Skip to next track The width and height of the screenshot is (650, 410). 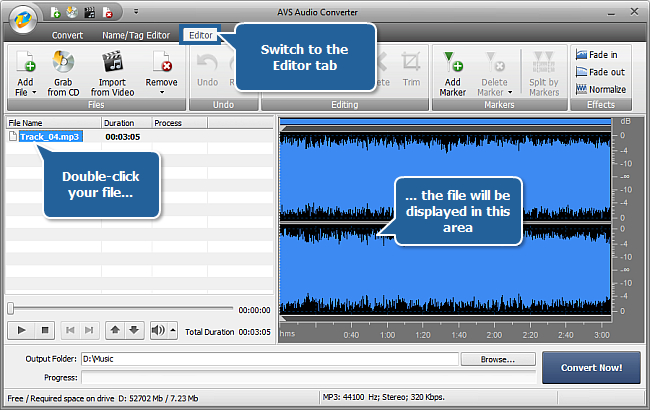point(89,330)
